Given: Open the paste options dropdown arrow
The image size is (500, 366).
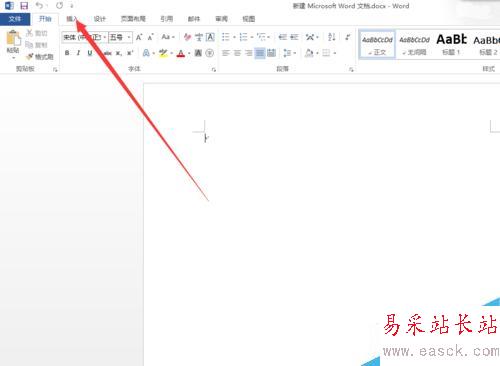Looking at the screenshot, I should point(13,58).
